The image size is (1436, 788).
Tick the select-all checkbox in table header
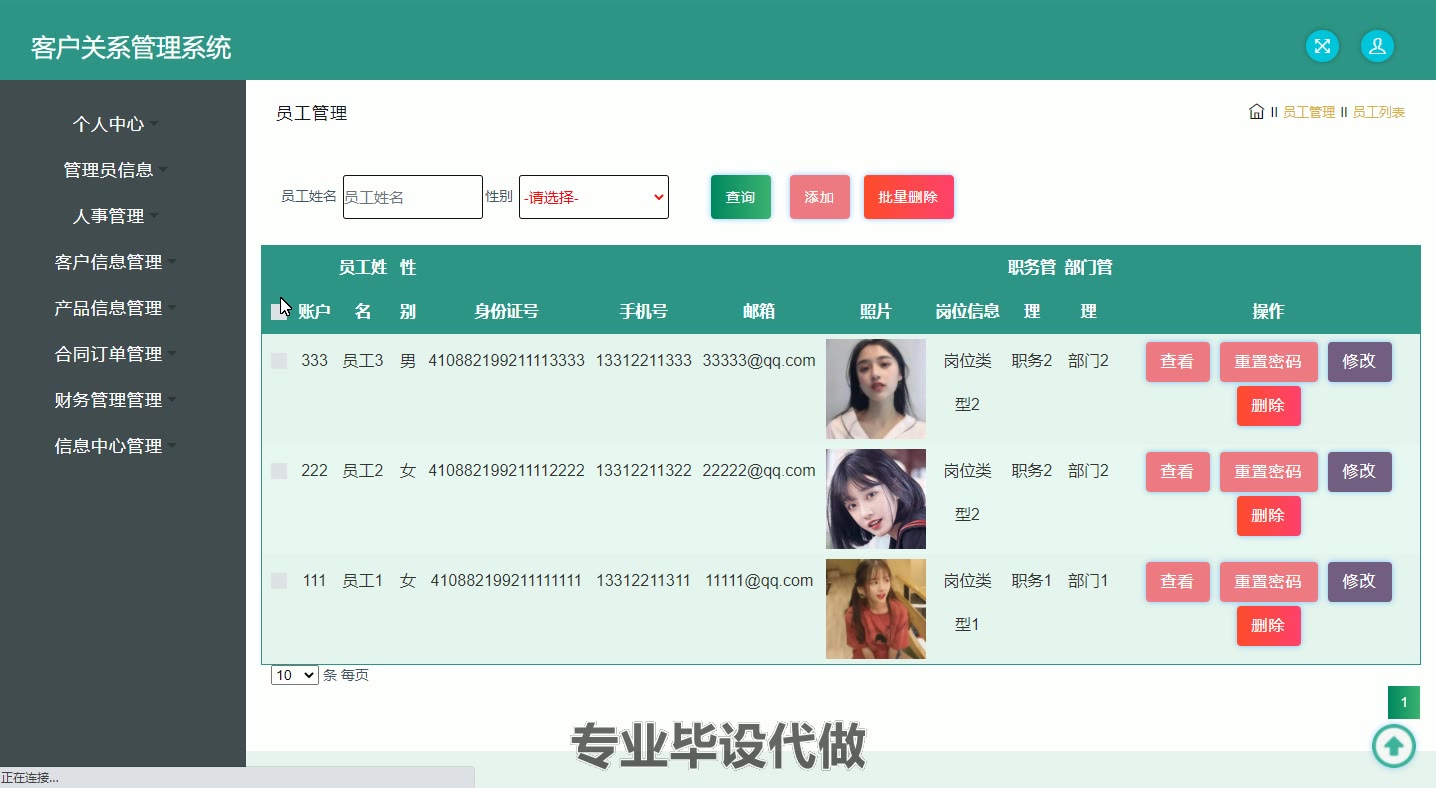(x=279, y=312)
